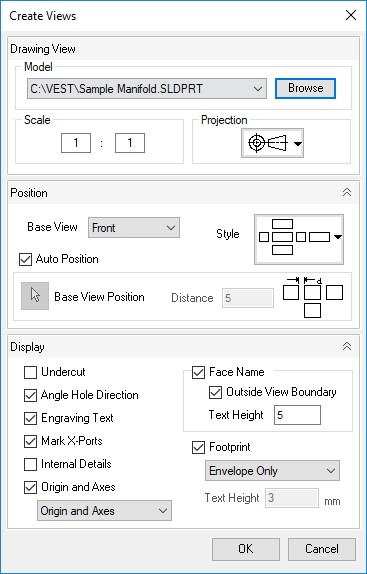Open the view layout Style picker
Image resolution: width=367 pixels, height=574 pixels.
(x=299, y=239)
